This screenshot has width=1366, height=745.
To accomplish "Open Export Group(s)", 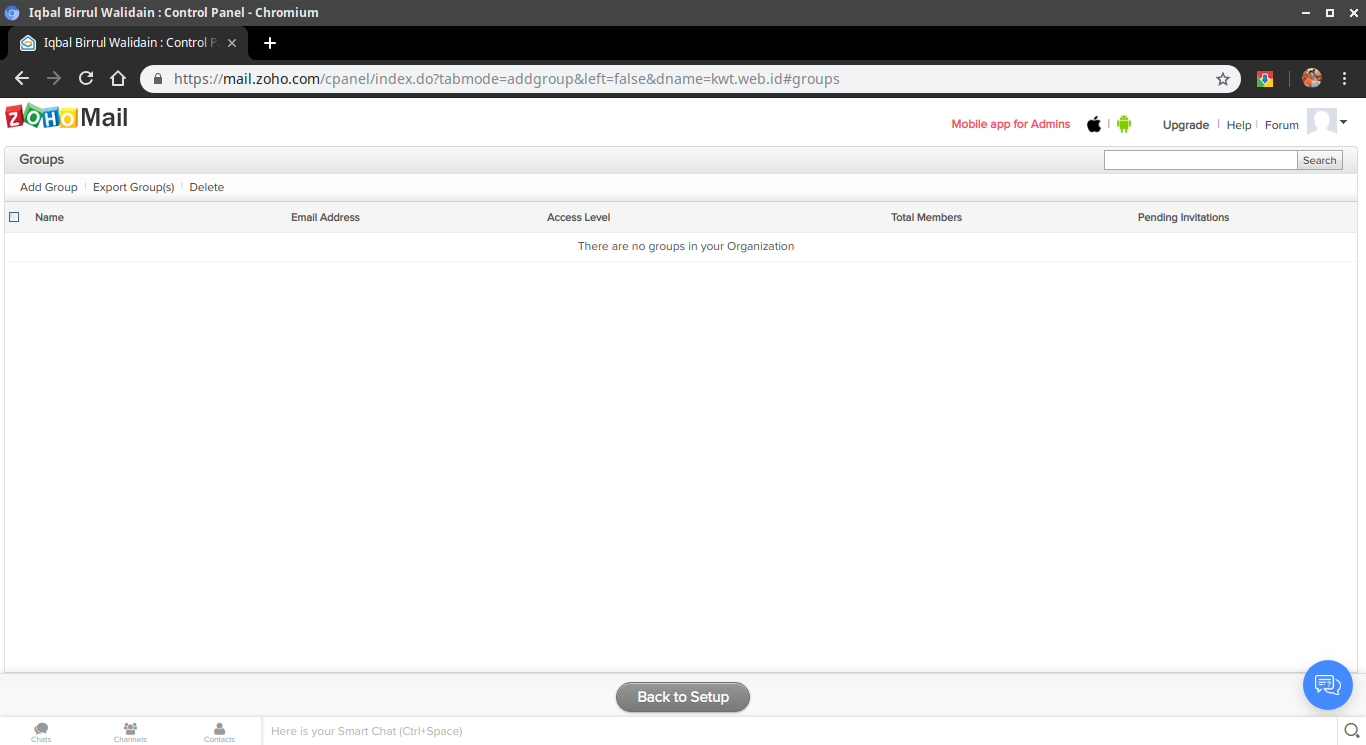I will pyautogui.click(x=133, y=187).
